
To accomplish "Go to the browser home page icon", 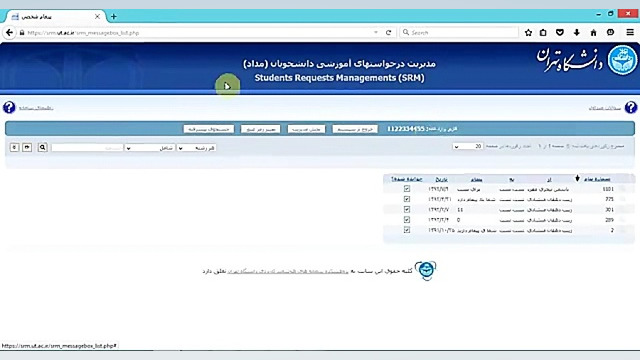I will (x=593, y=33).
